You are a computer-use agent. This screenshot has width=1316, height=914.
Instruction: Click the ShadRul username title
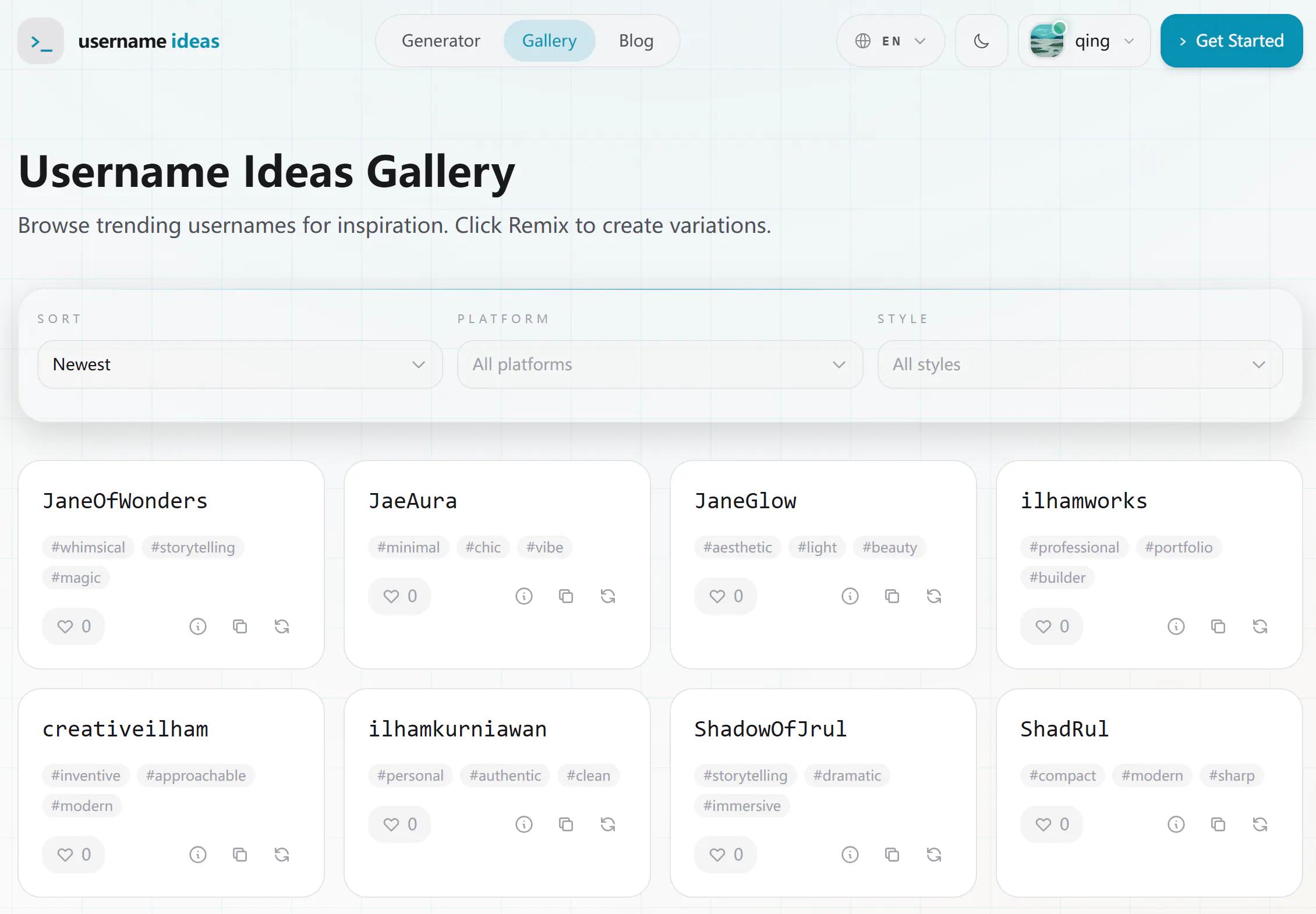tap(1064, 729)
